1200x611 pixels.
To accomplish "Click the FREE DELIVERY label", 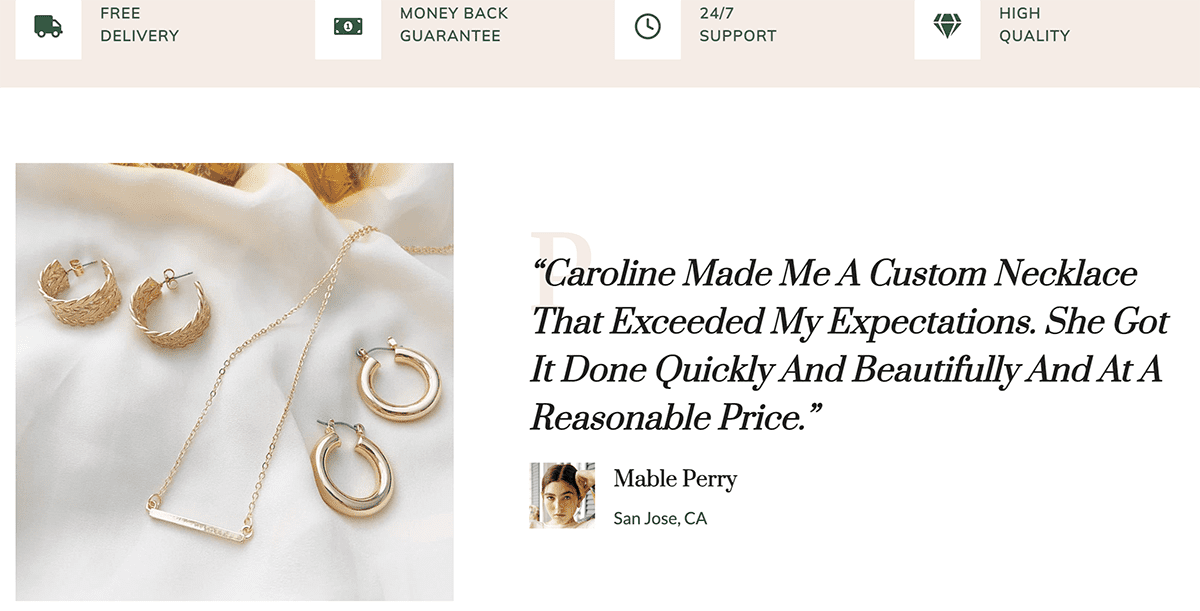I will pos(139,25).
